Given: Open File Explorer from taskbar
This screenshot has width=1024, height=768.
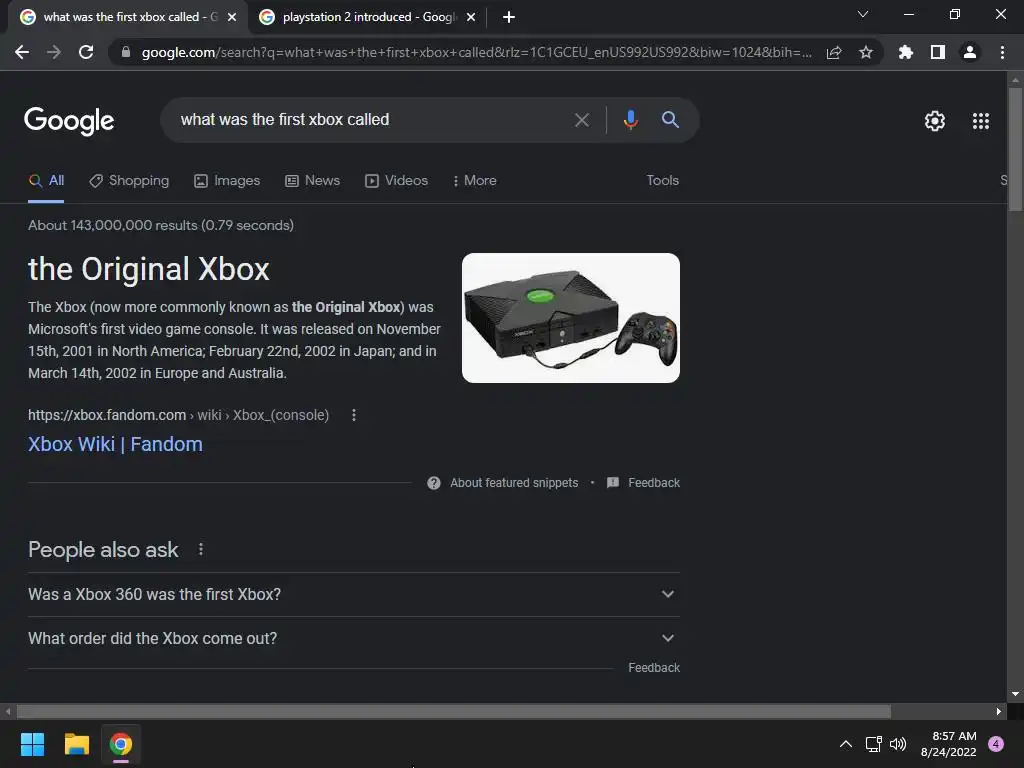Looking at the screenshot, I should click(76, 744).
